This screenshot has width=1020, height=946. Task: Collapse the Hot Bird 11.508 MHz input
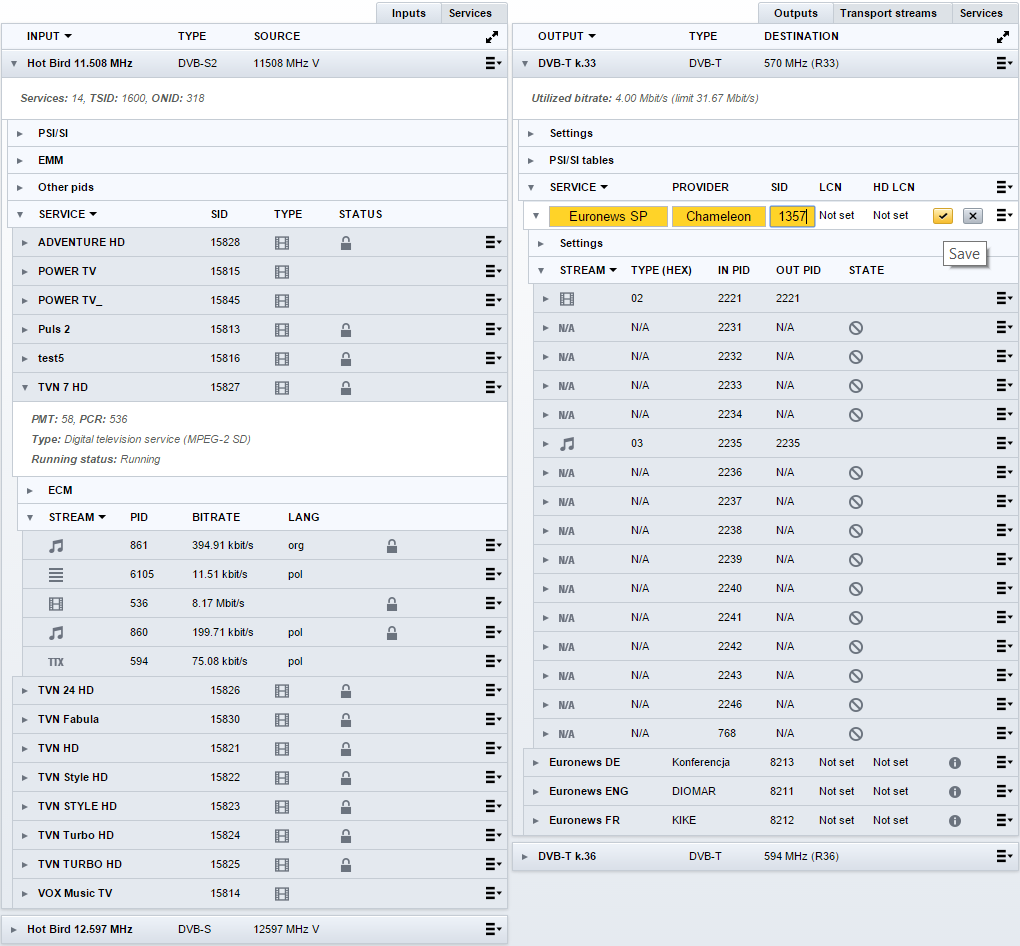click(x=14, y=64)
